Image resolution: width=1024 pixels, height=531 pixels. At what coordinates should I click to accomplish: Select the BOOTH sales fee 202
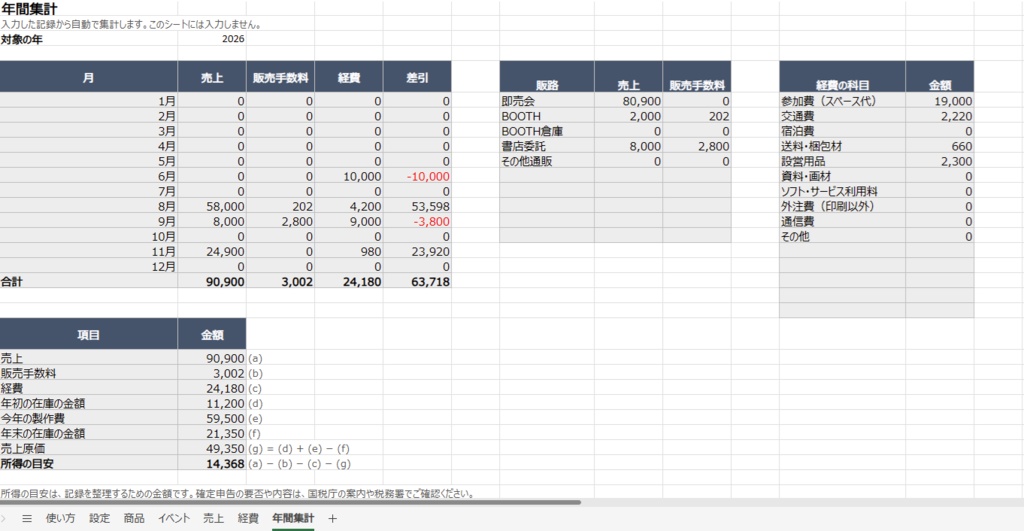point(697,116)
